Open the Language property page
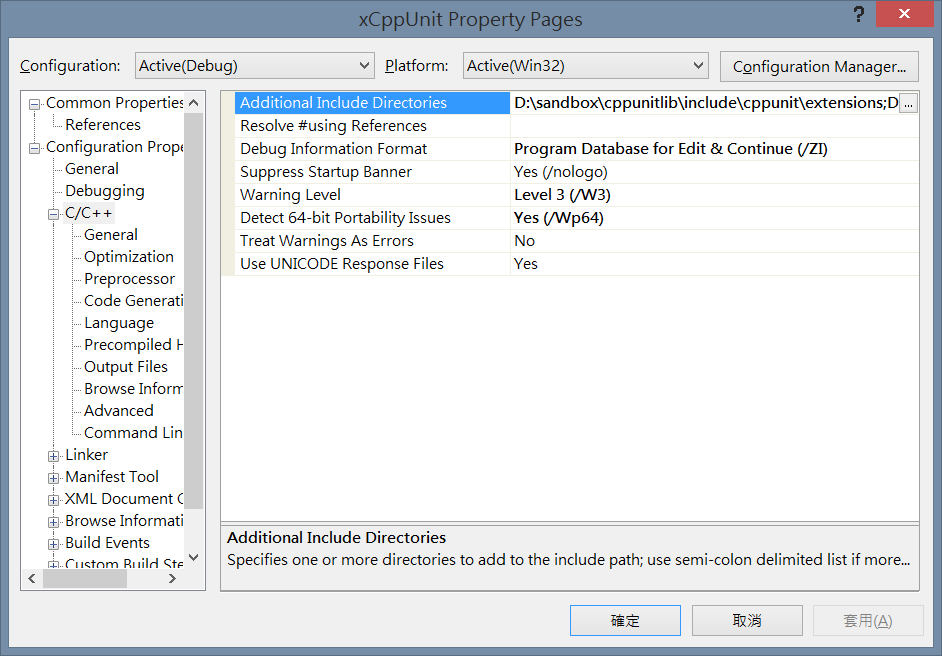 (119, 323)
